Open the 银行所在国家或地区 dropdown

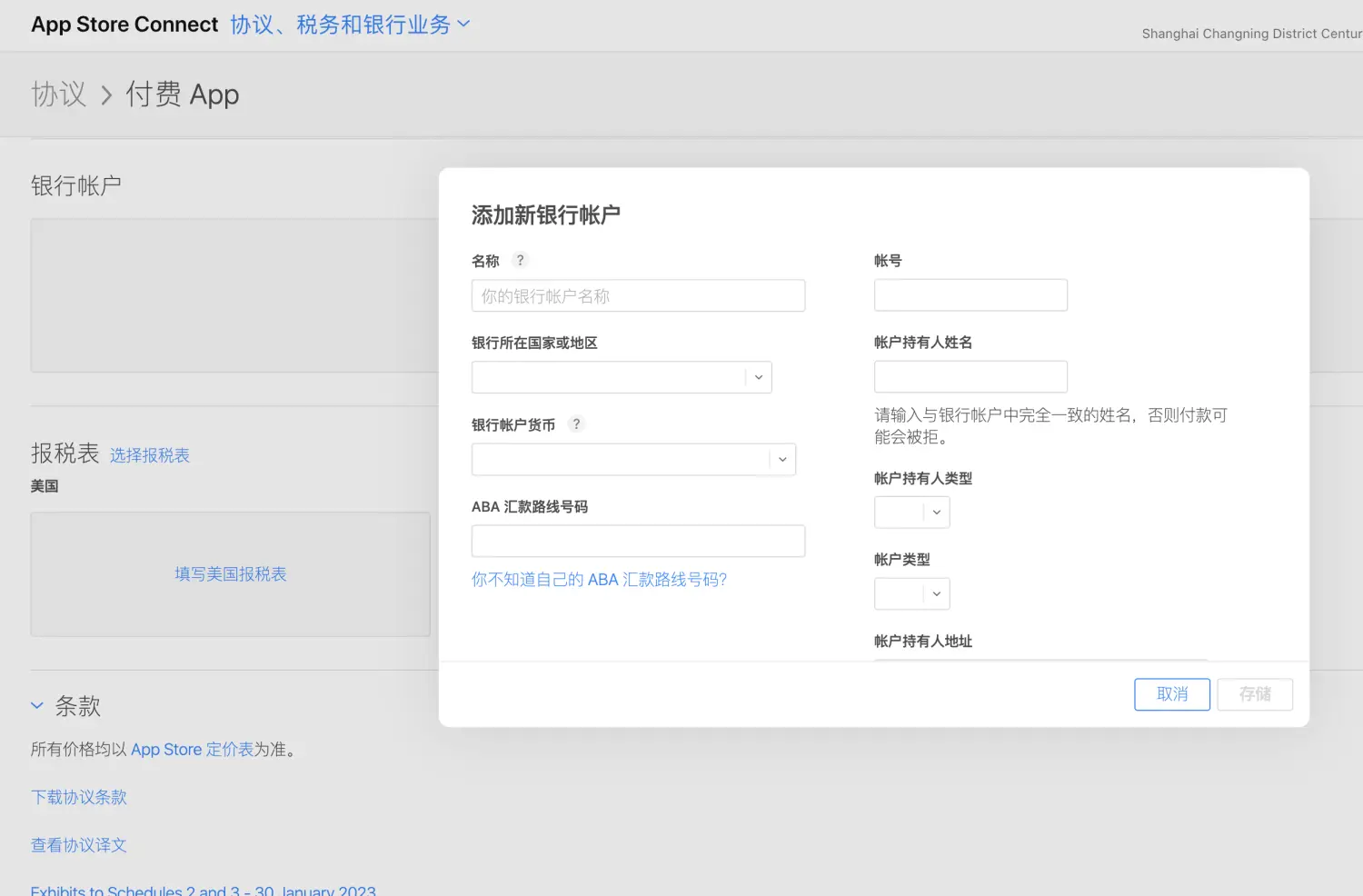tap(622, 377)
